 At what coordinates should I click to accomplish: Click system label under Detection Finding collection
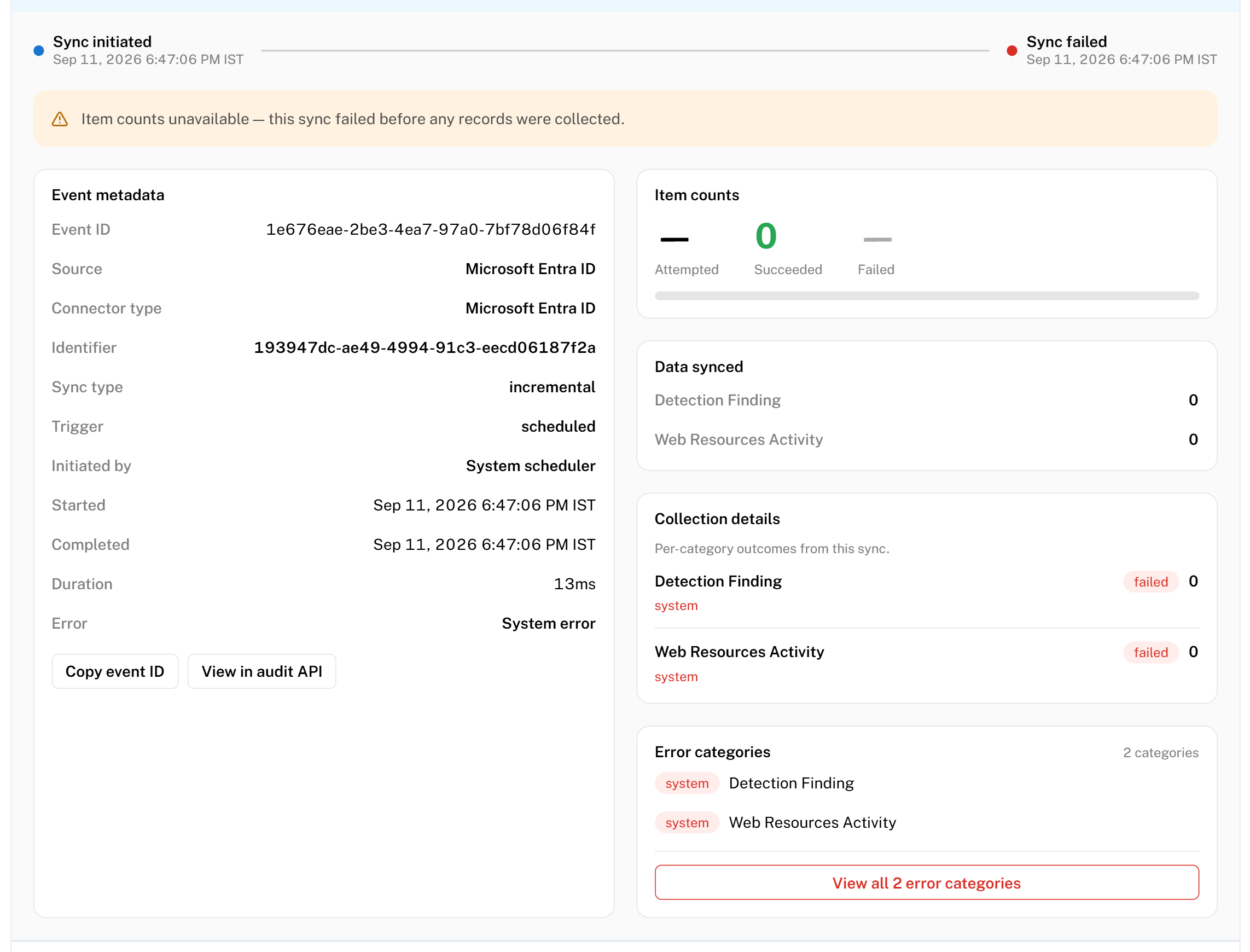(677, 606)
